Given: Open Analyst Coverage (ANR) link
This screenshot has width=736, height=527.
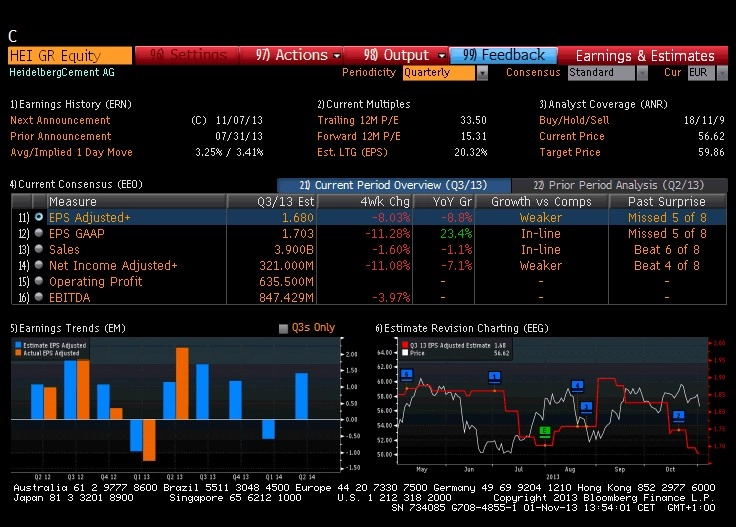Looking at the screenshot, I should [x=603, y=104].
